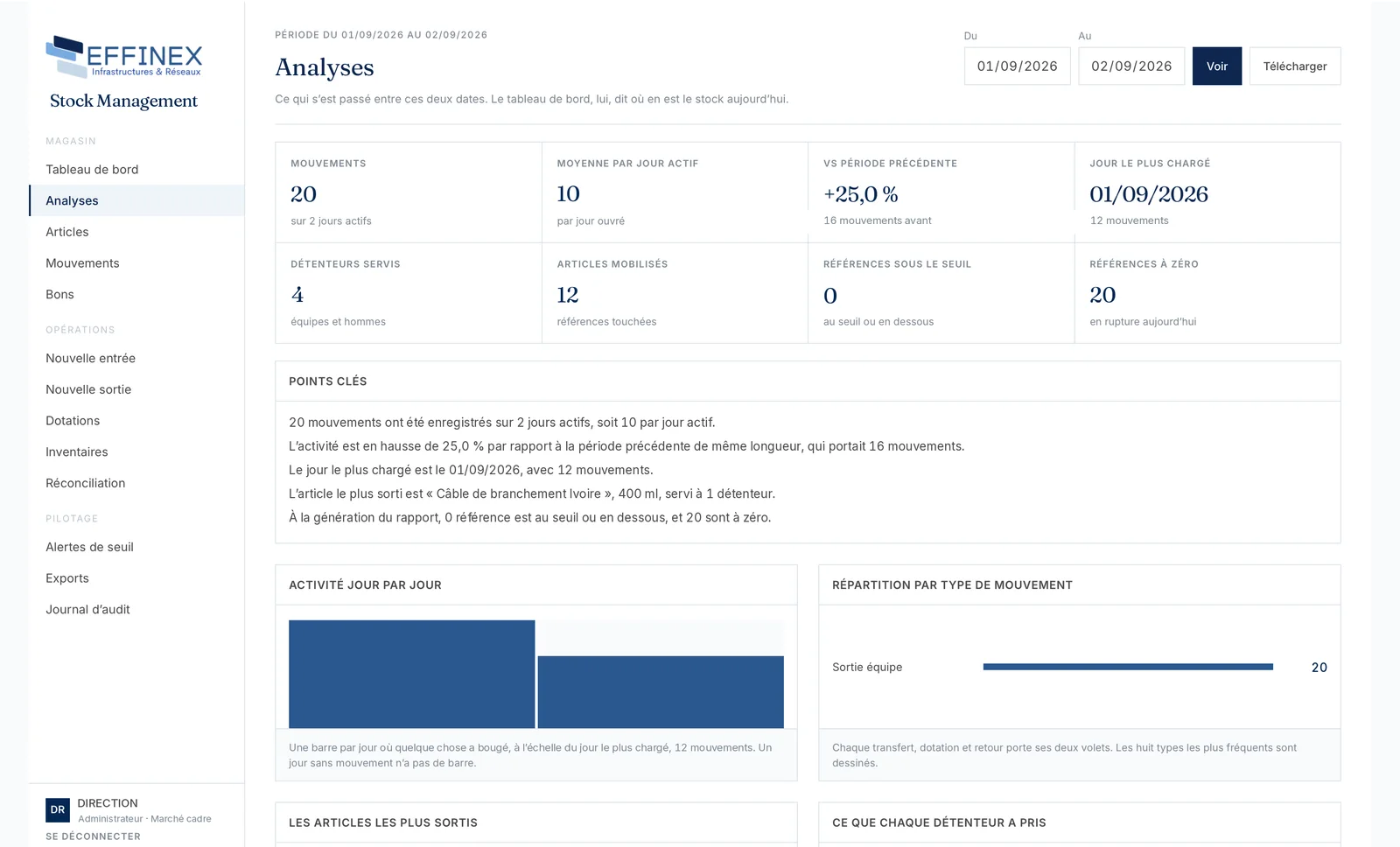Edit the Au end date field
The width and height of the screenshot is (1400, 847).
pyautogui.click(x=1131, y=66)
